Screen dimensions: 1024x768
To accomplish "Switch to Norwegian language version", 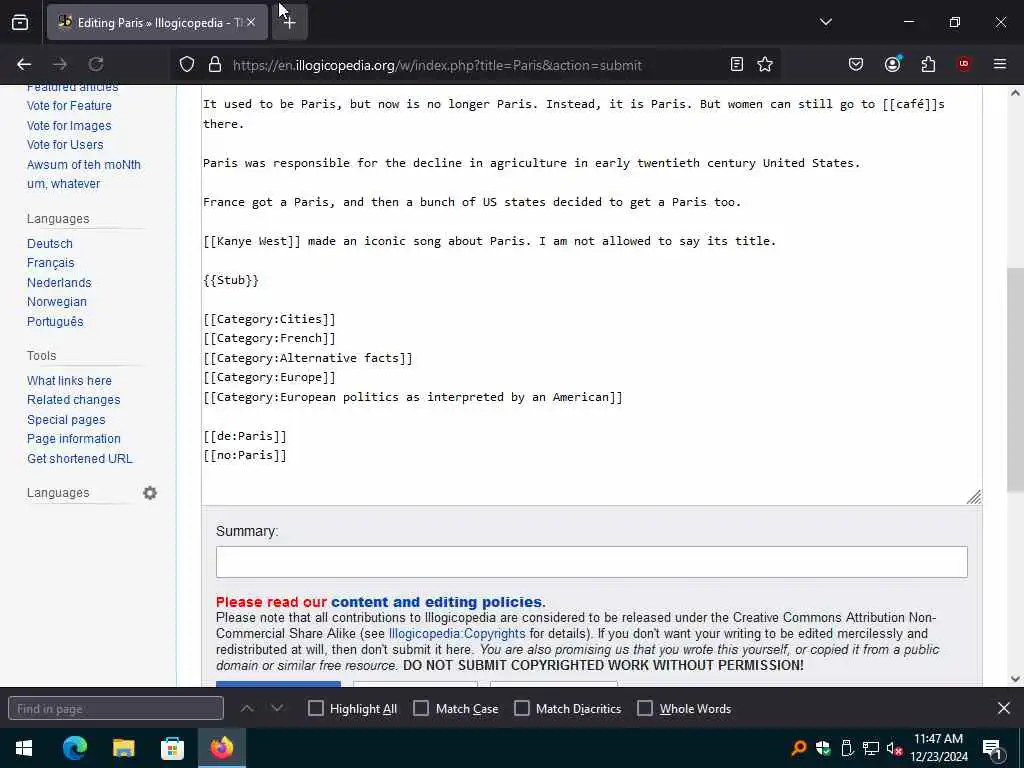I will (x=57, y=302).
